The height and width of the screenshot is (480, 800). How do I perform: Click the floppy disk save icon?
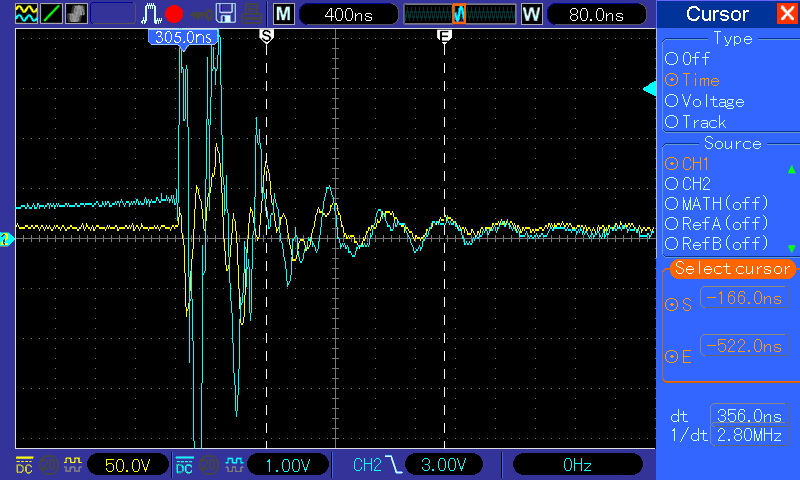pos(226,14)
